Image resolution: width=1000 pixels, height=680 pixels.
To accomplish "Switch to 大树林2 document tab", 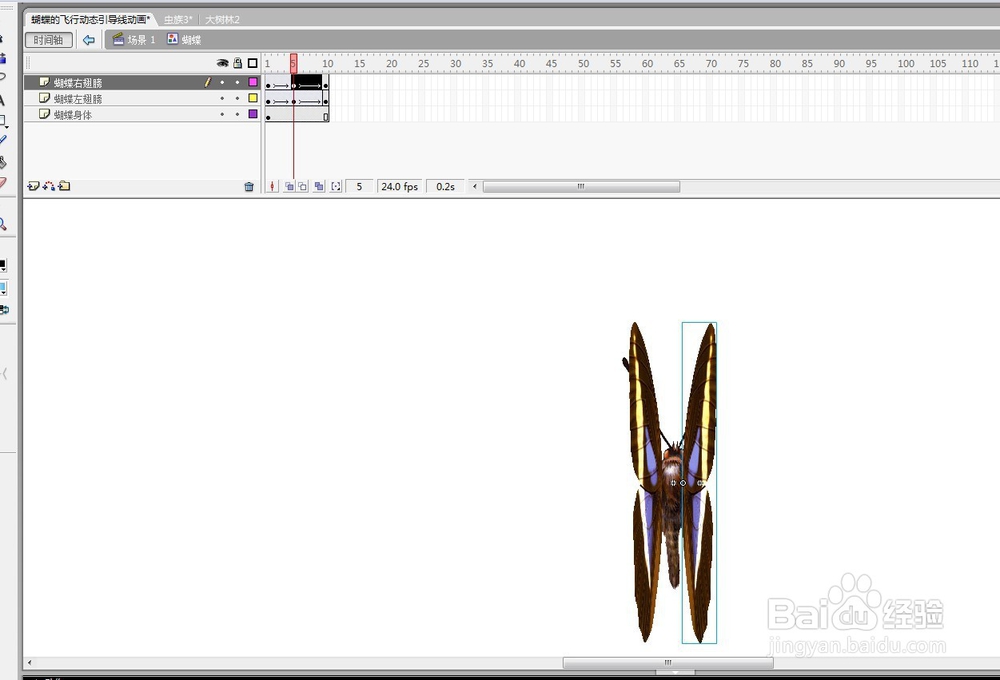I will (x=222, y=20).
